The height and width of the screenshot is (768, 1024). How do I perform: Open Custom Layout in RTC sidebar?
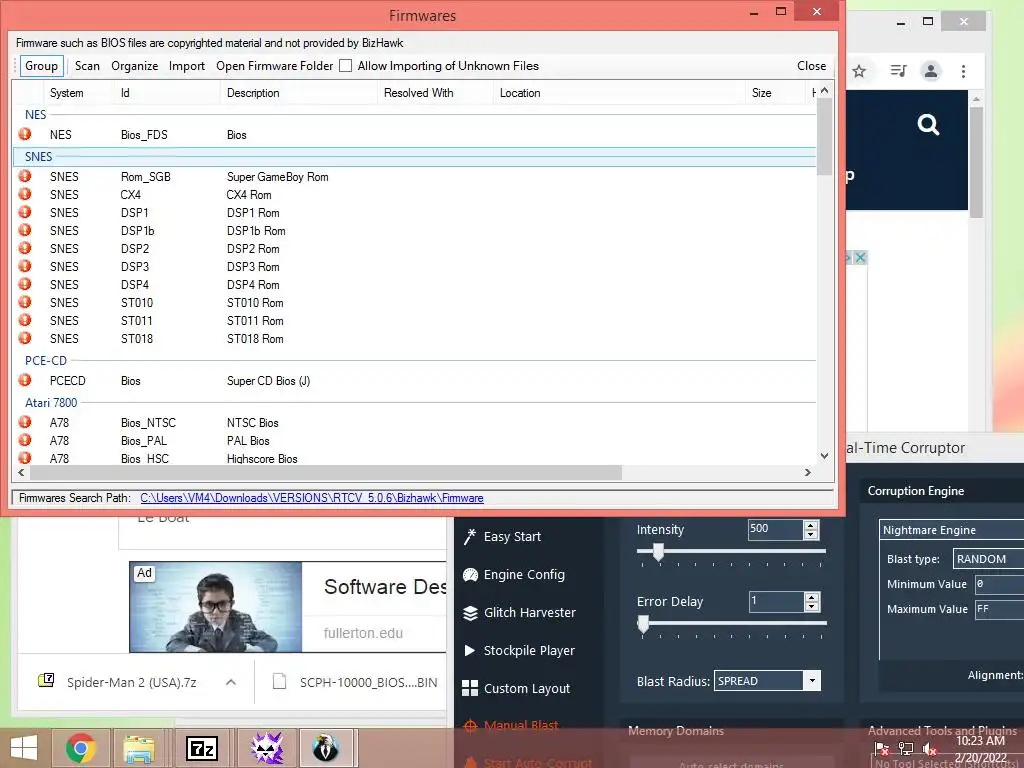[x=516, y=688]
